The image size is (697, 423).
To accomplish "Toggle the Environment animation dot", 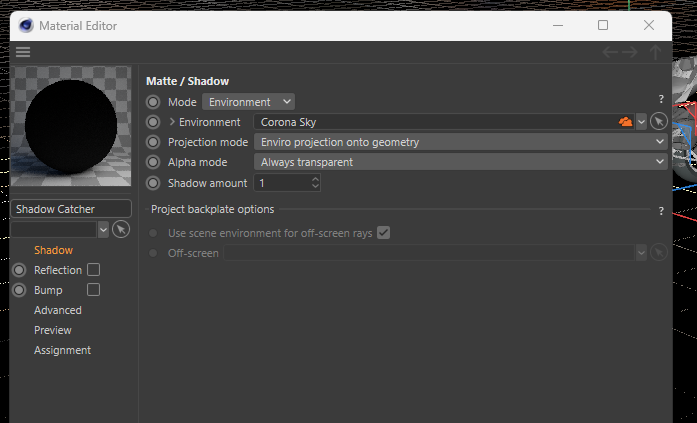I will [153, 122].
